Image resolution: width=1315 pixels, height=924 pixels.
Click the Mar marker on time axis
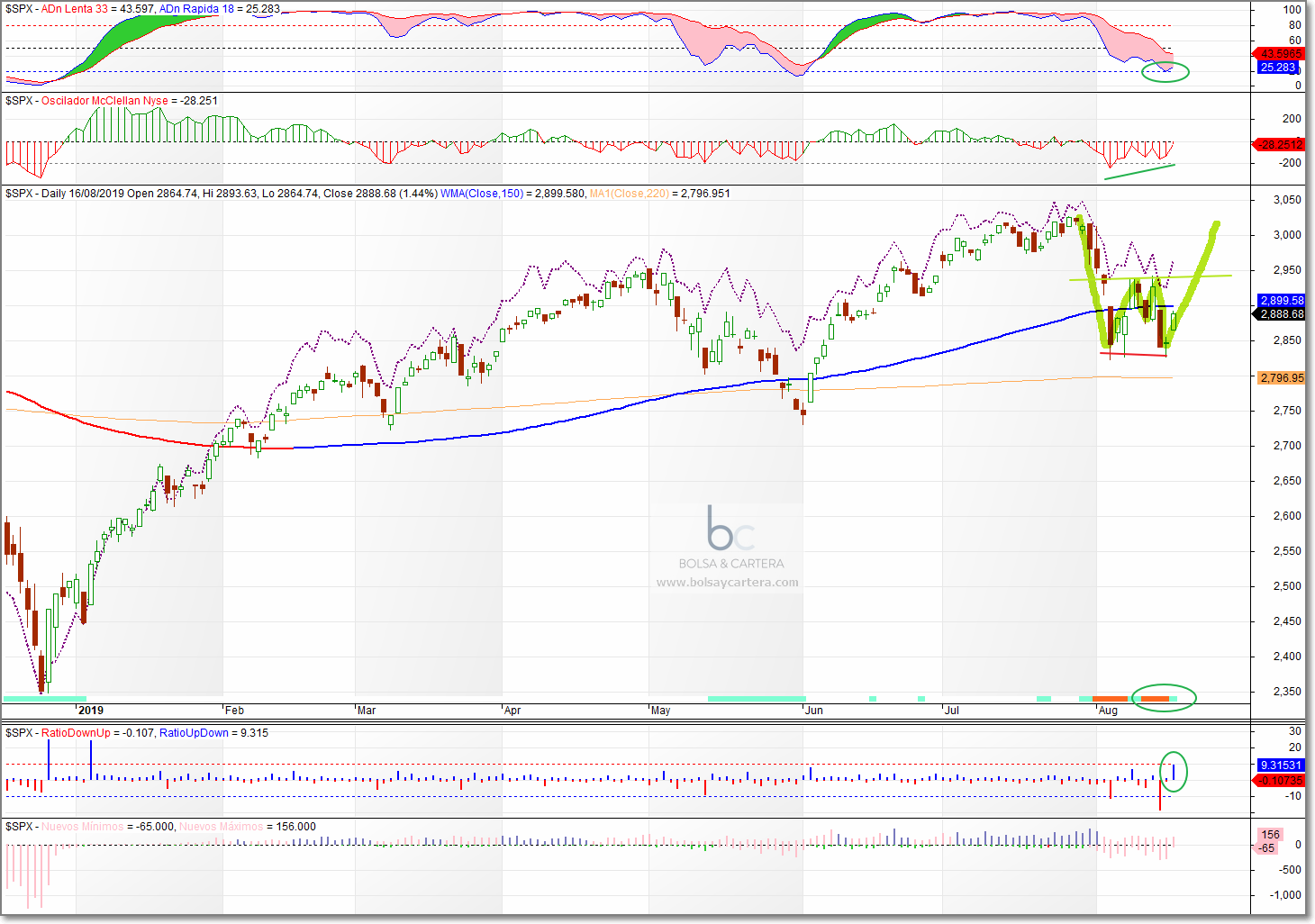tap(367, 711)
